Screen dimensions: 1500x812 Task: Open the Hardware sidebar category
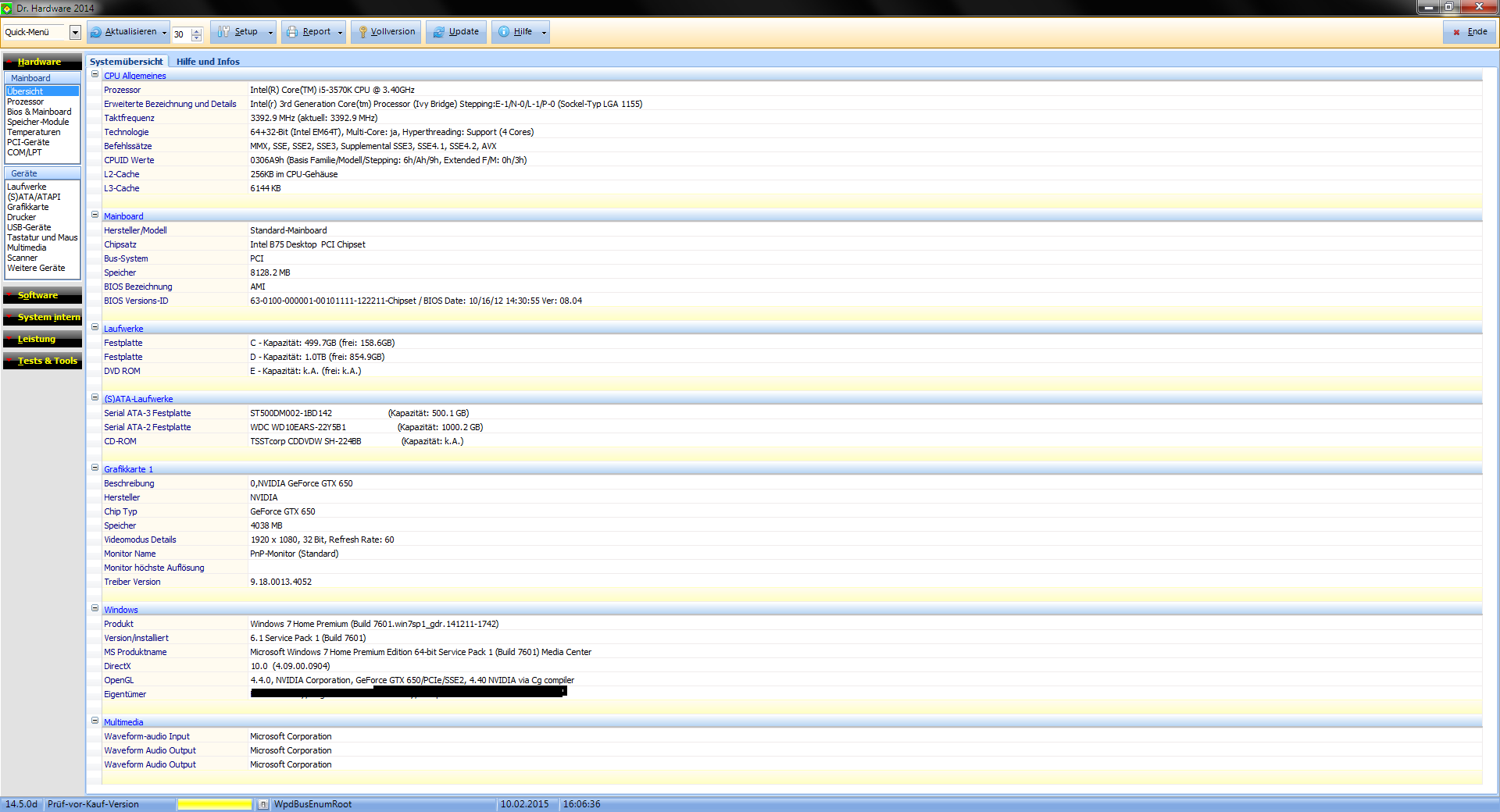(x=42, y=62)
